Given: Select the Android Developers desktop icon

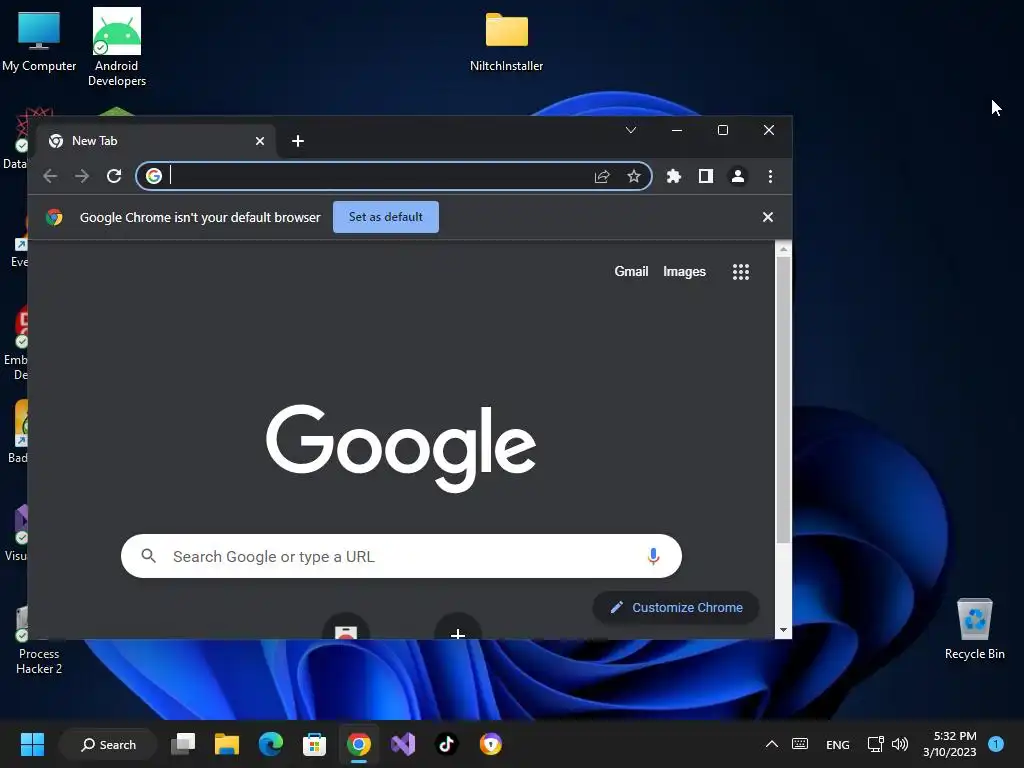Looking at the screenshot, I should [x=117, y=47].
